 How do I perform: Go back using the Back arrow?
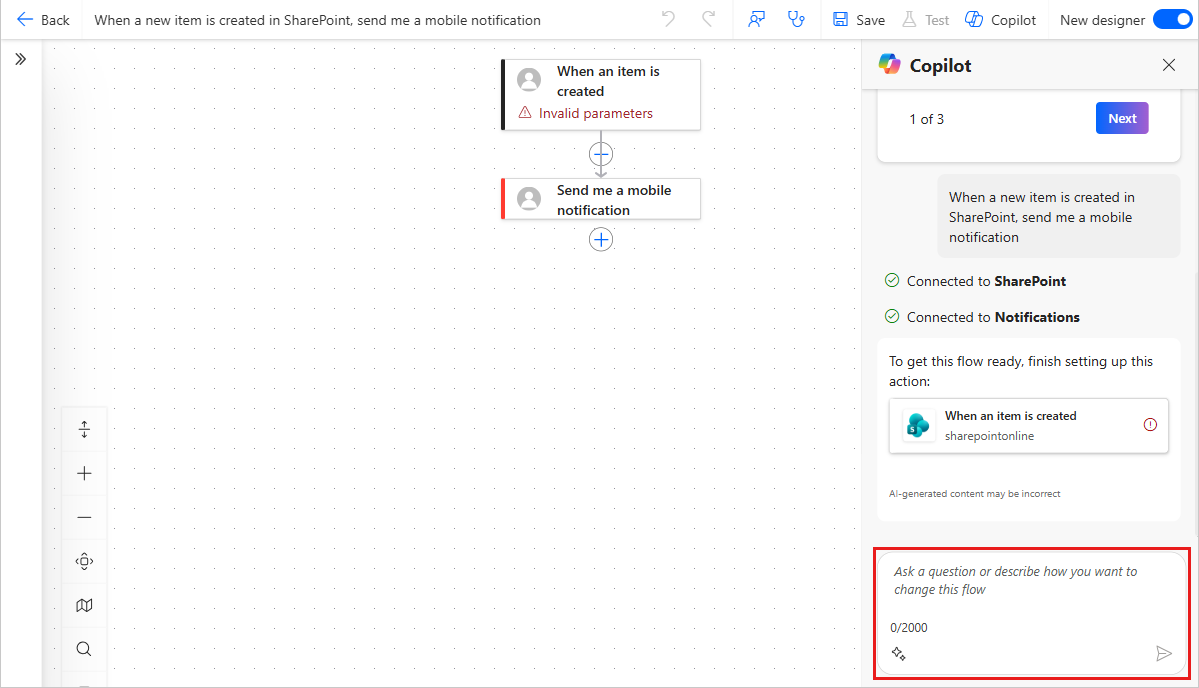pyautogui.click(x=43, y=20)
